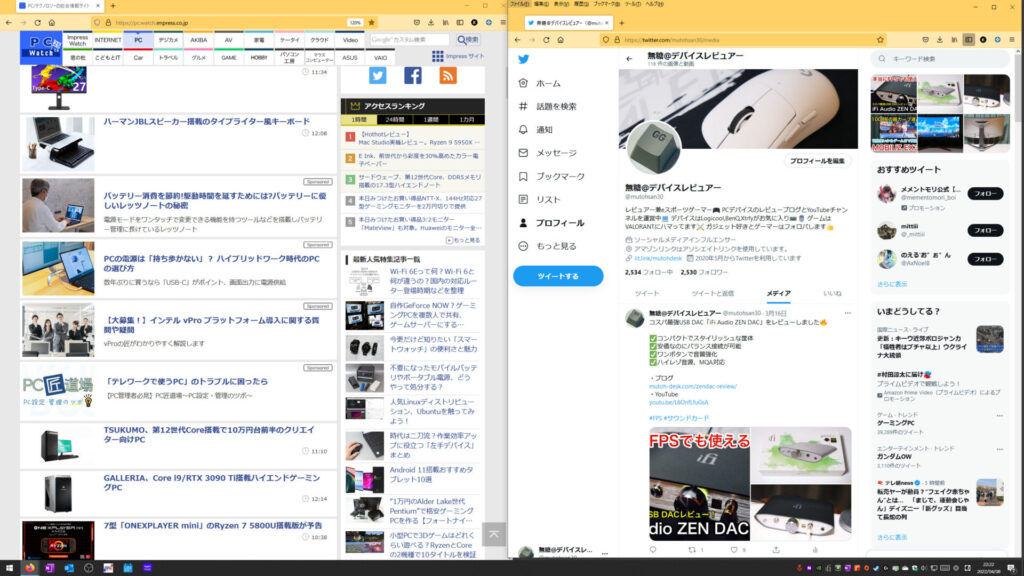This screenshot has width=1024, height=576.
Task: Switch to the Likes tab on profile
Action: tap(832, 294)
